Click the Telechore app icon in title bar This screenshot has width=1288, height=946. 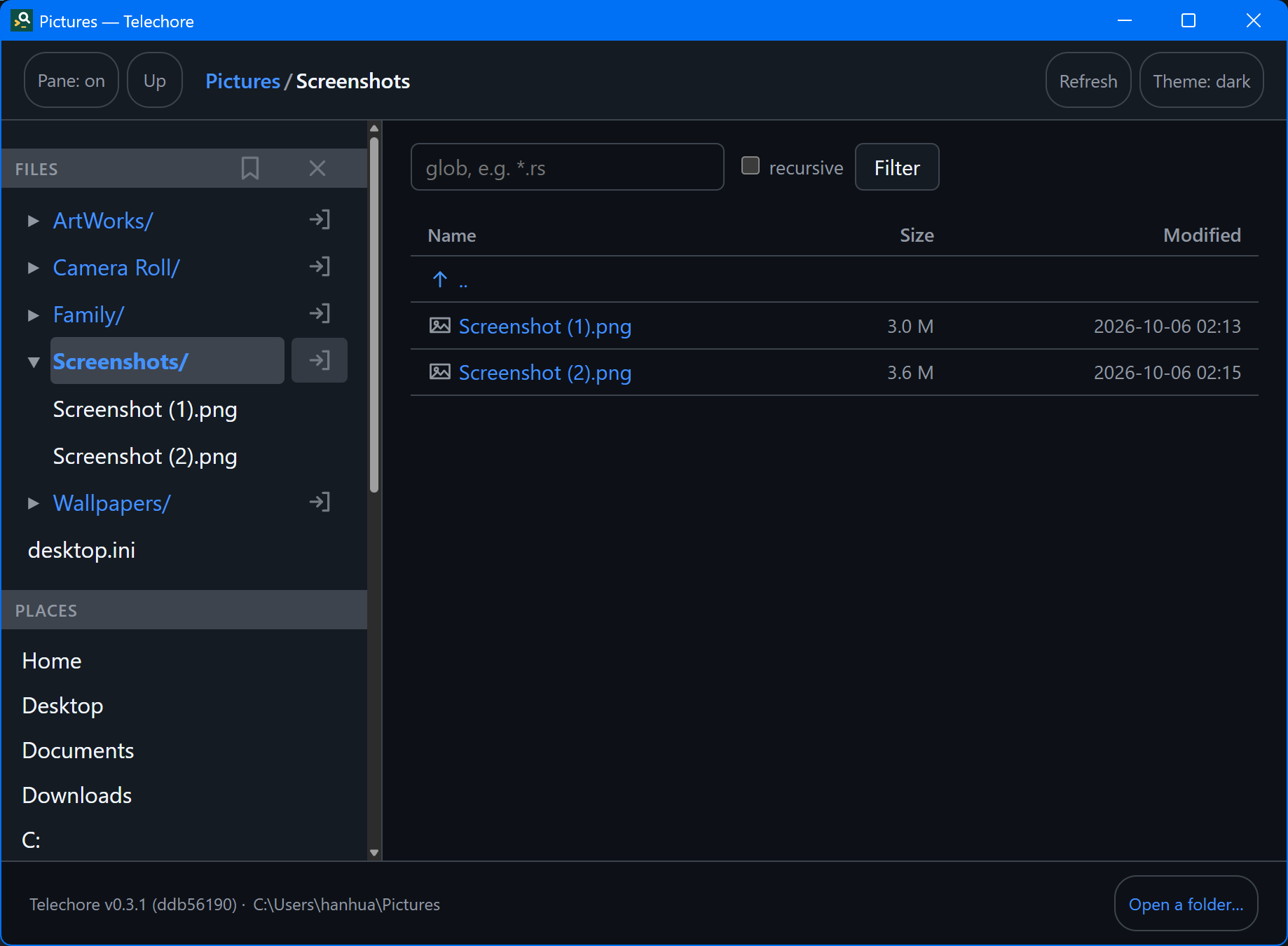click(x=22, y=20)
